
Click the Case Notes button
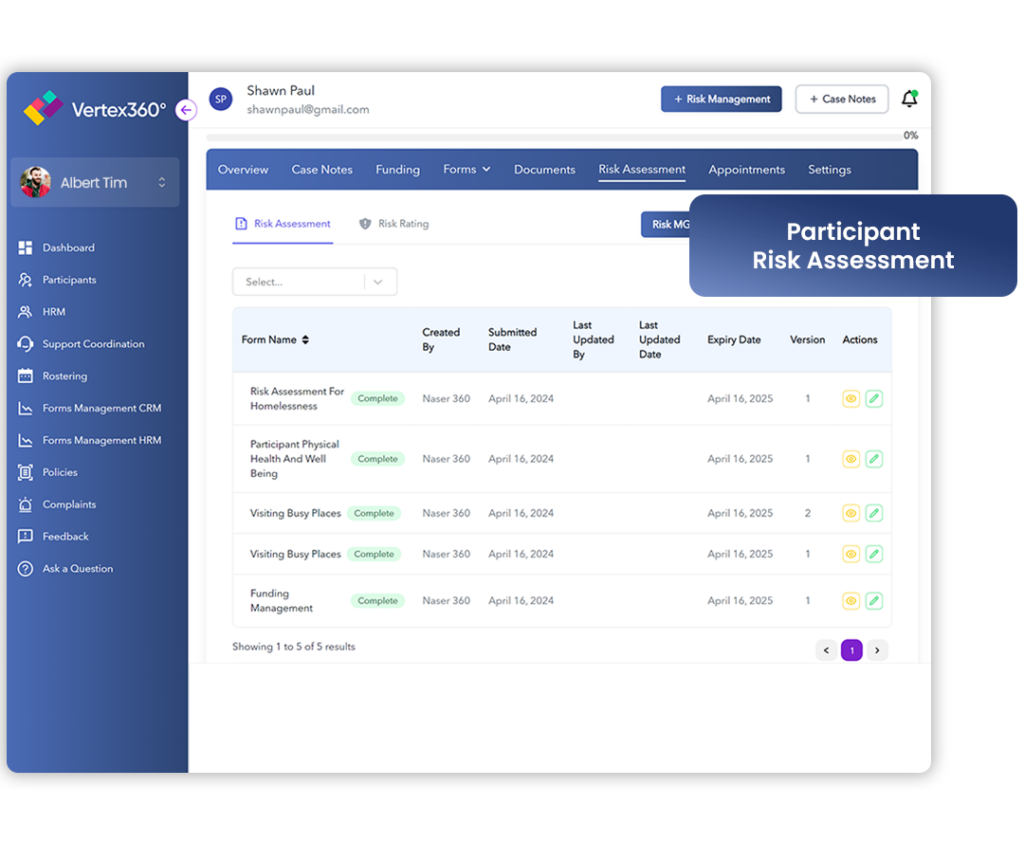(841, 99)
